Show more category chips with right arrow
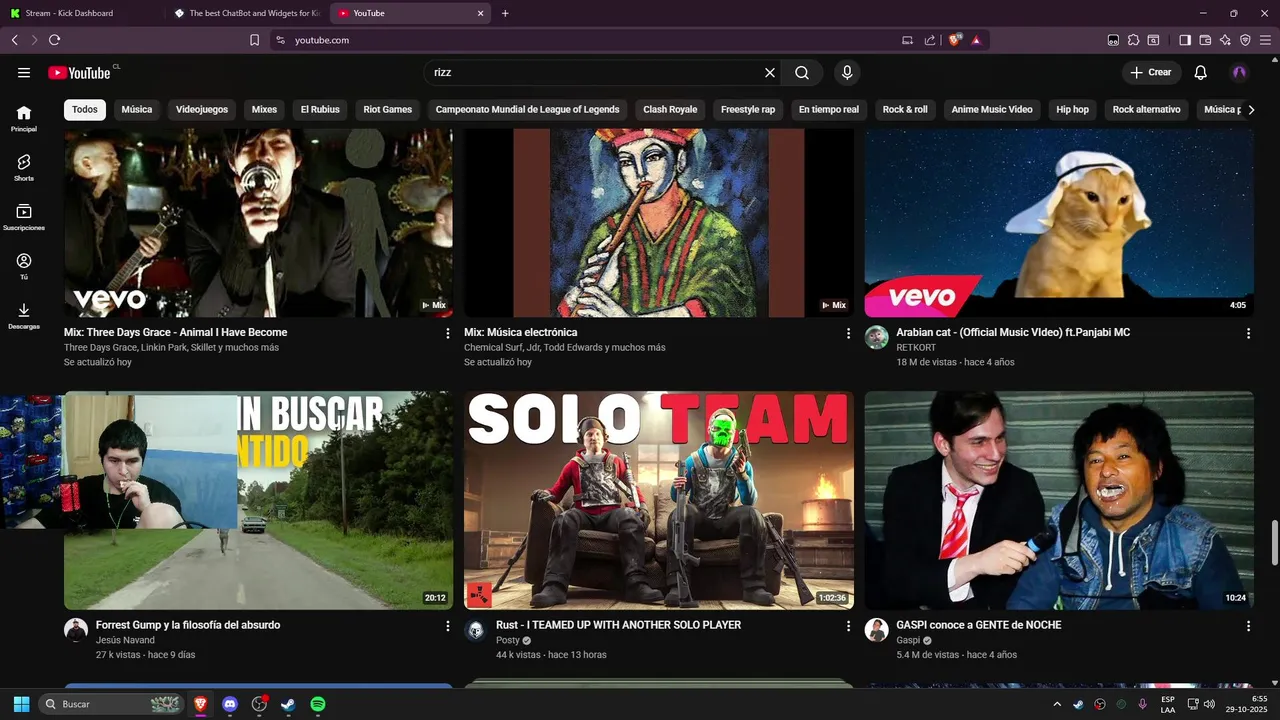This screenshot has height=720, width=1280. (x=1251, y=110)
